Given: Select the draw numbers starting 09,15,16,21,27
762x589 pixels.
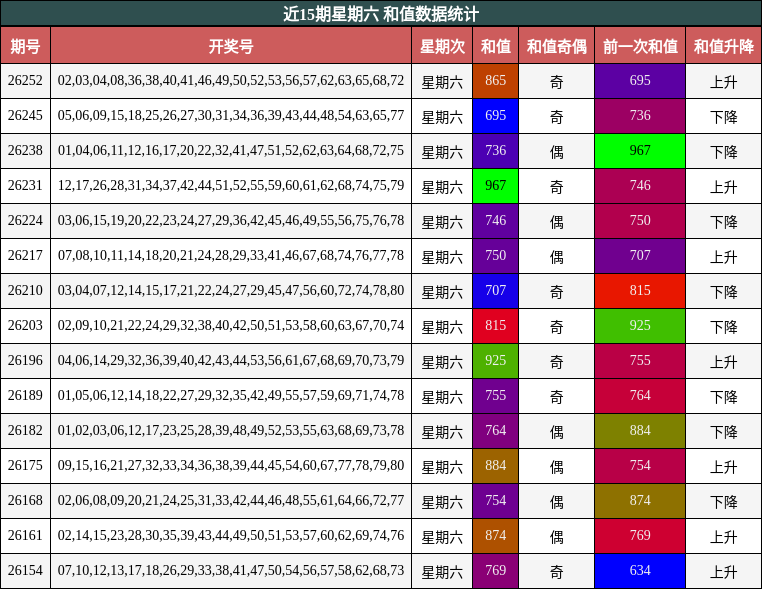Looking at the screenshot, I should 231,465.
